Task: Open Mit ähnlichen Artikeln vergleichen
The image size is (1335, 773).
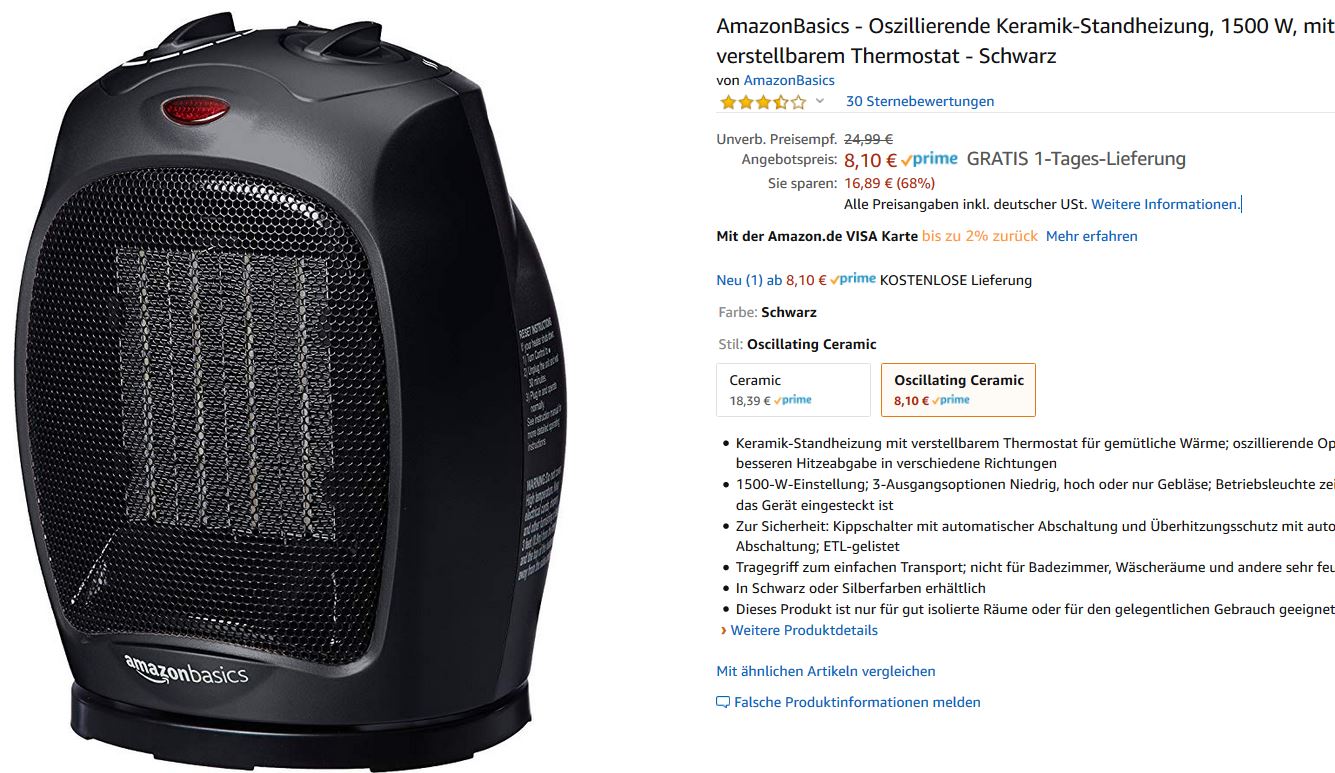Action: (x=826, y=671)
